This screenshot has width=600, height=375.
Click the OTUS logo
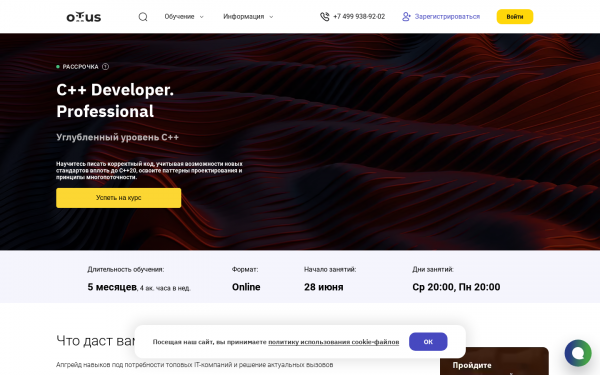click(x=84, y=17)
